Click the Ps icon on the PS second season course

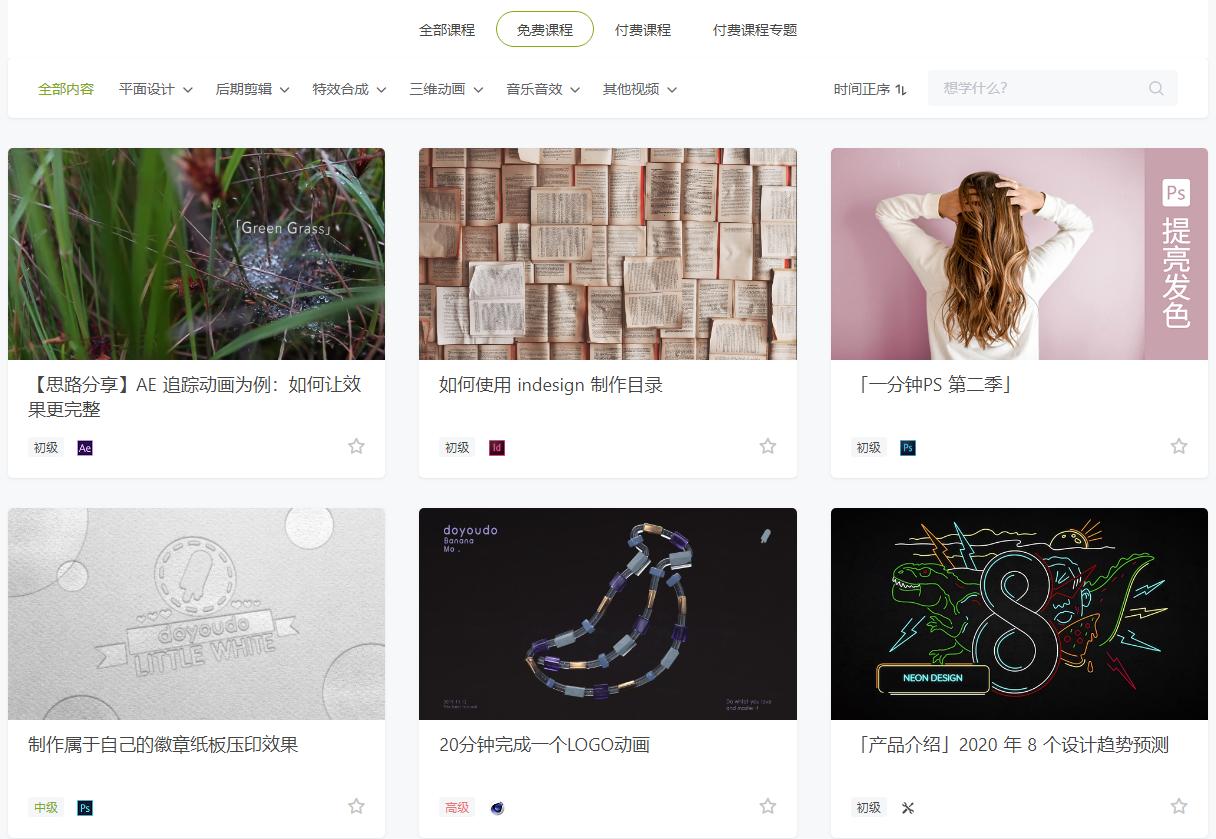[907, 447]
